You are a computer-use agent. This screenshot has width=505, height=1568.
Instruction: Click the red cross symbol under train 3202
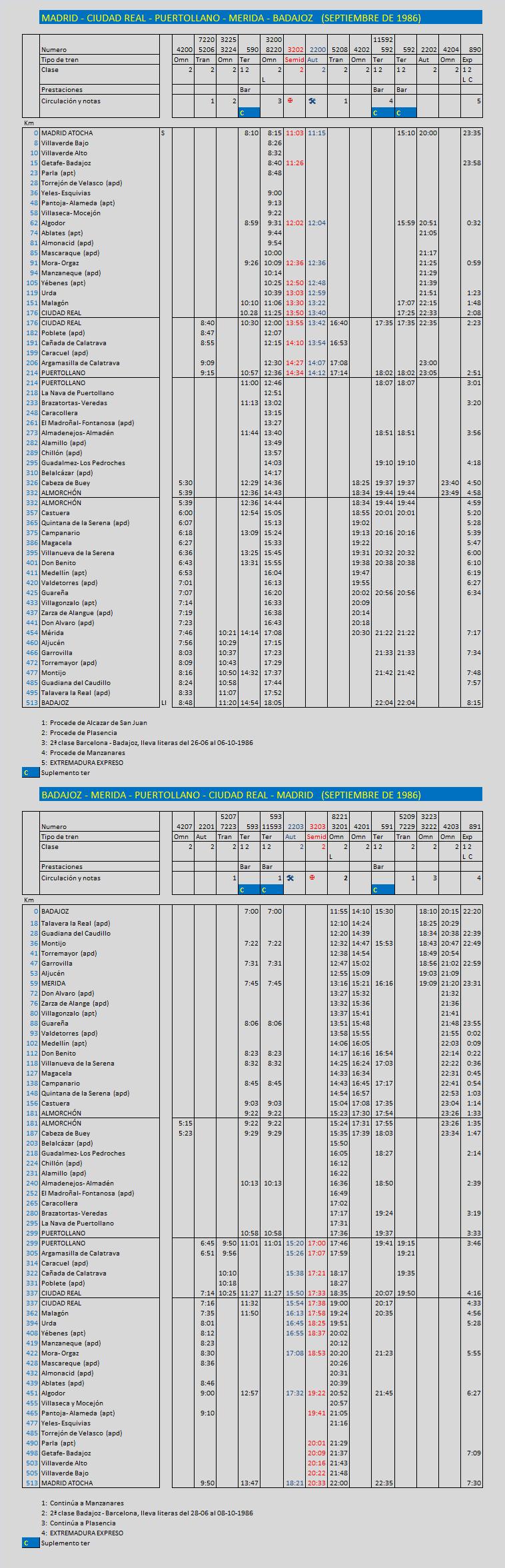[290, 101]
